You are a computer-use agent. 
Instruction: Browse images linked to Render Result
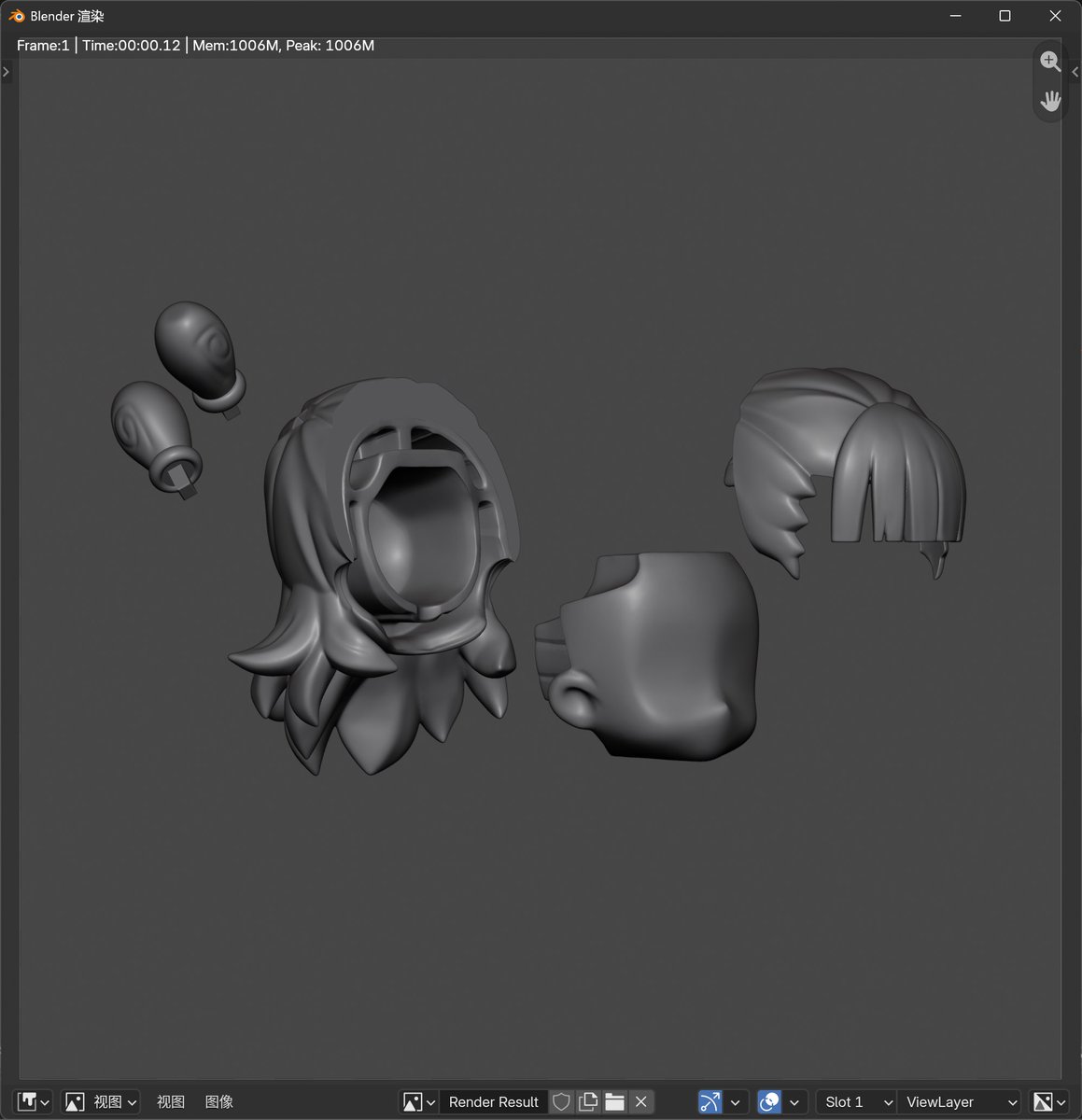tap(418, 1102)
